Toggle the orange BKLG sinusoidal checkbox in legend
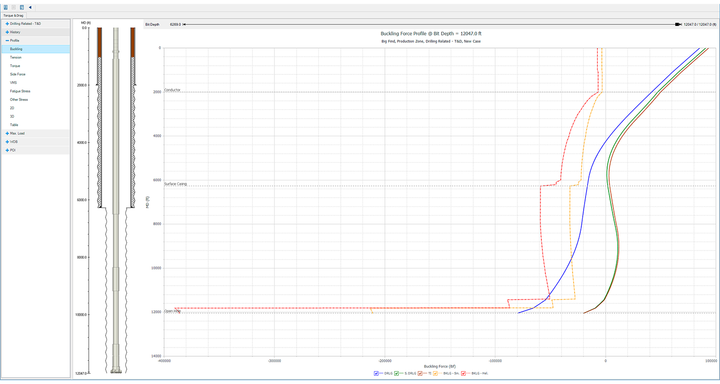The height and width of the screenshot is (384, 720). [x=435, y=373]
